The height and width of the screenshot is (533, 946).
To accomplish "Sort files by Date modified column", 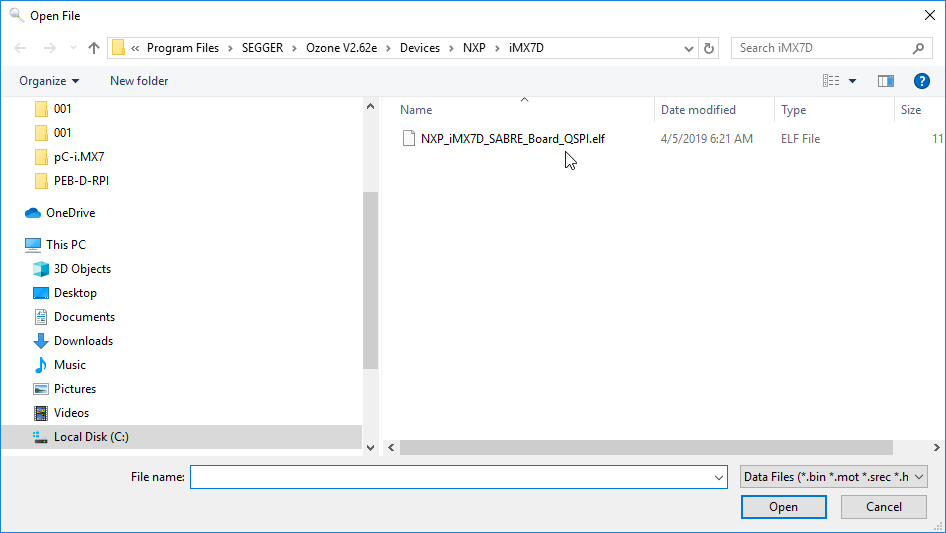I will click(698, 110).
